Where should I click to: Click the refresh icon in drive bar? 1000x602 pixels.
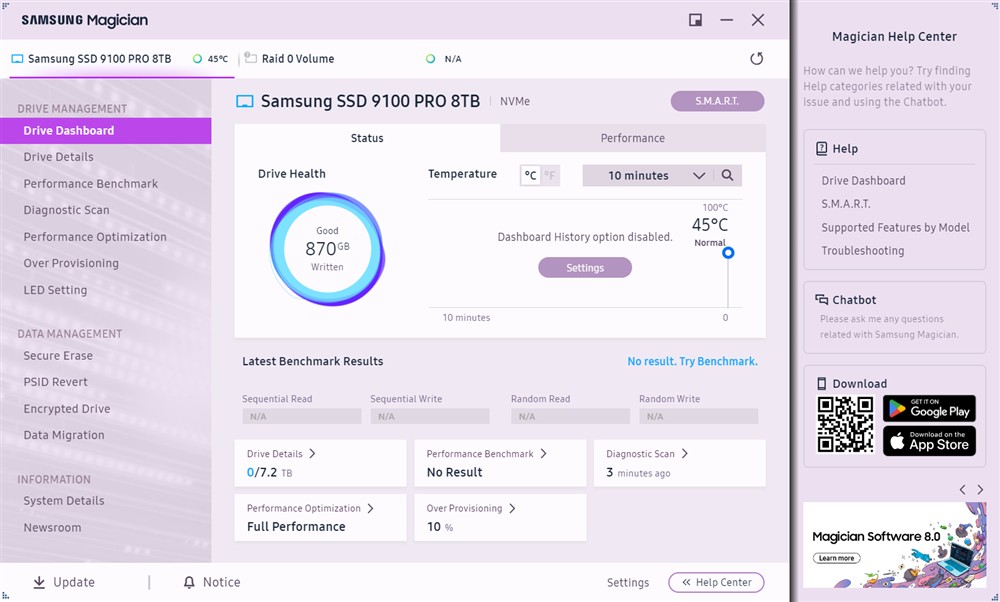tap(756, 59)
